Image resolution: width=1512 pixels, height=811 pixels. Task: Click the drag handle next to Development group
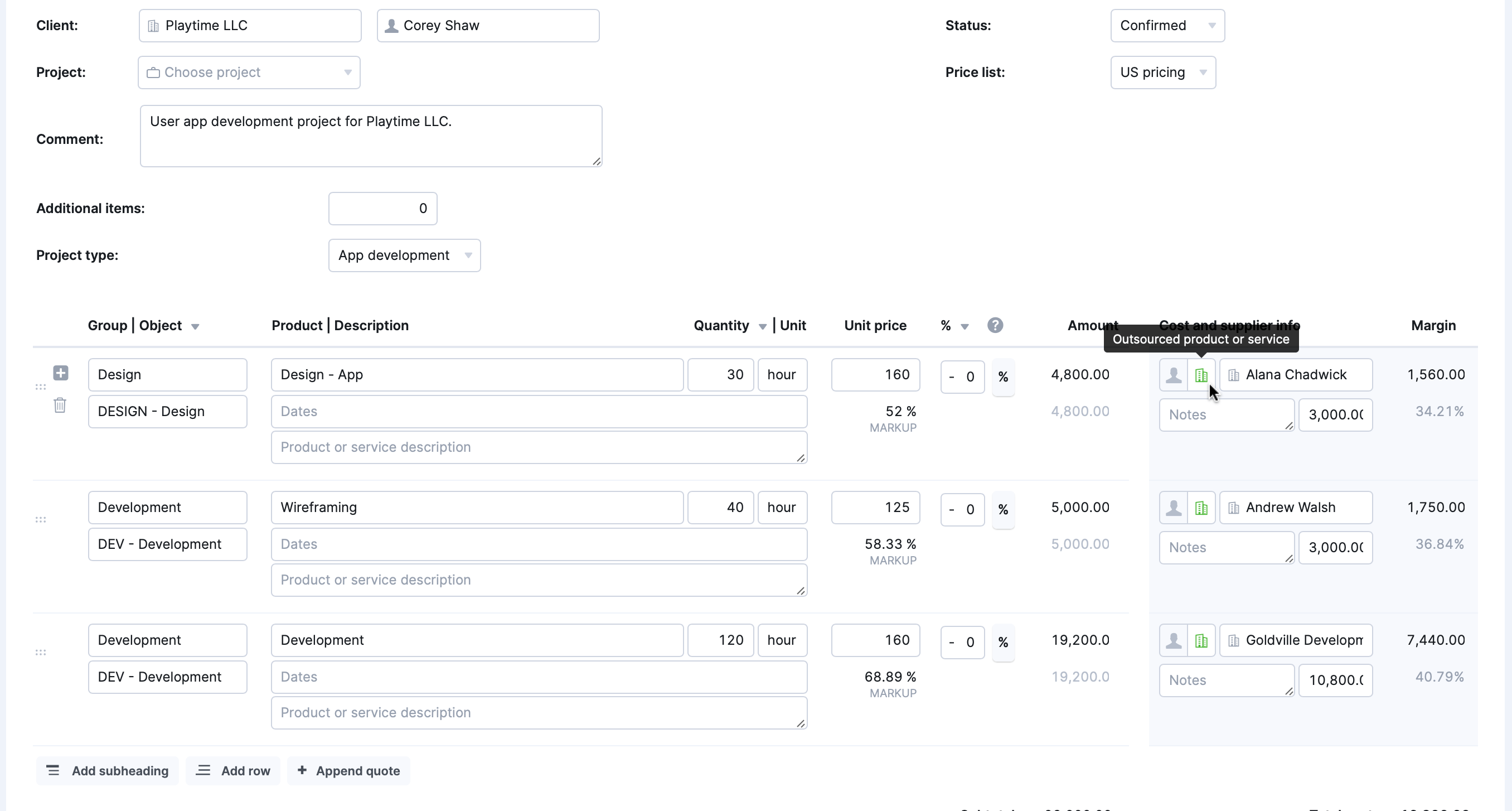point(40,519)
